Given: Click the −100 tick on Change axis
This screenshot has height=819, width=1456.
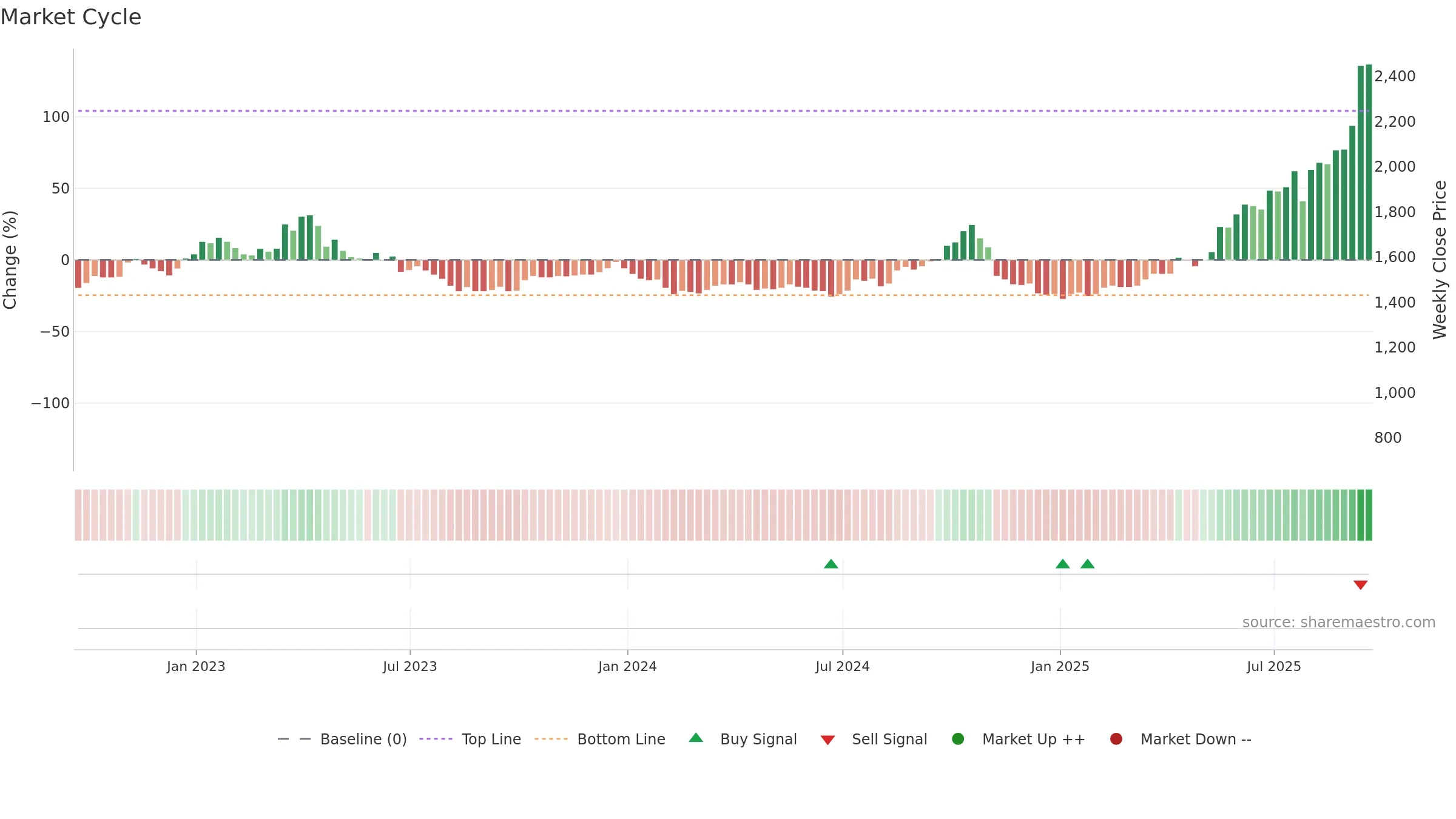Looking at the screenshot, I should tap(50, 403).
